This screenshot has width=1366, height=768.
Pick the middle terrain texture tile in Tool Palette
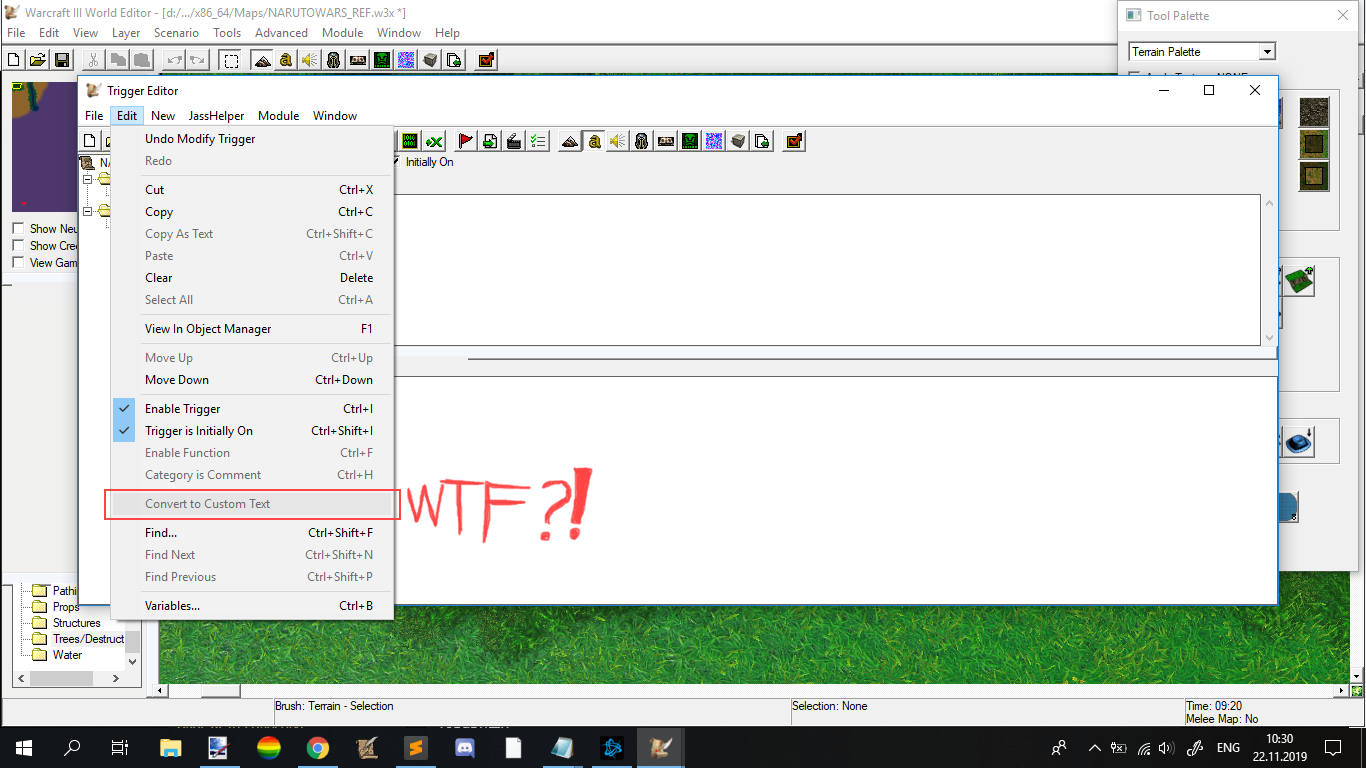click(x=1314, y=144)
